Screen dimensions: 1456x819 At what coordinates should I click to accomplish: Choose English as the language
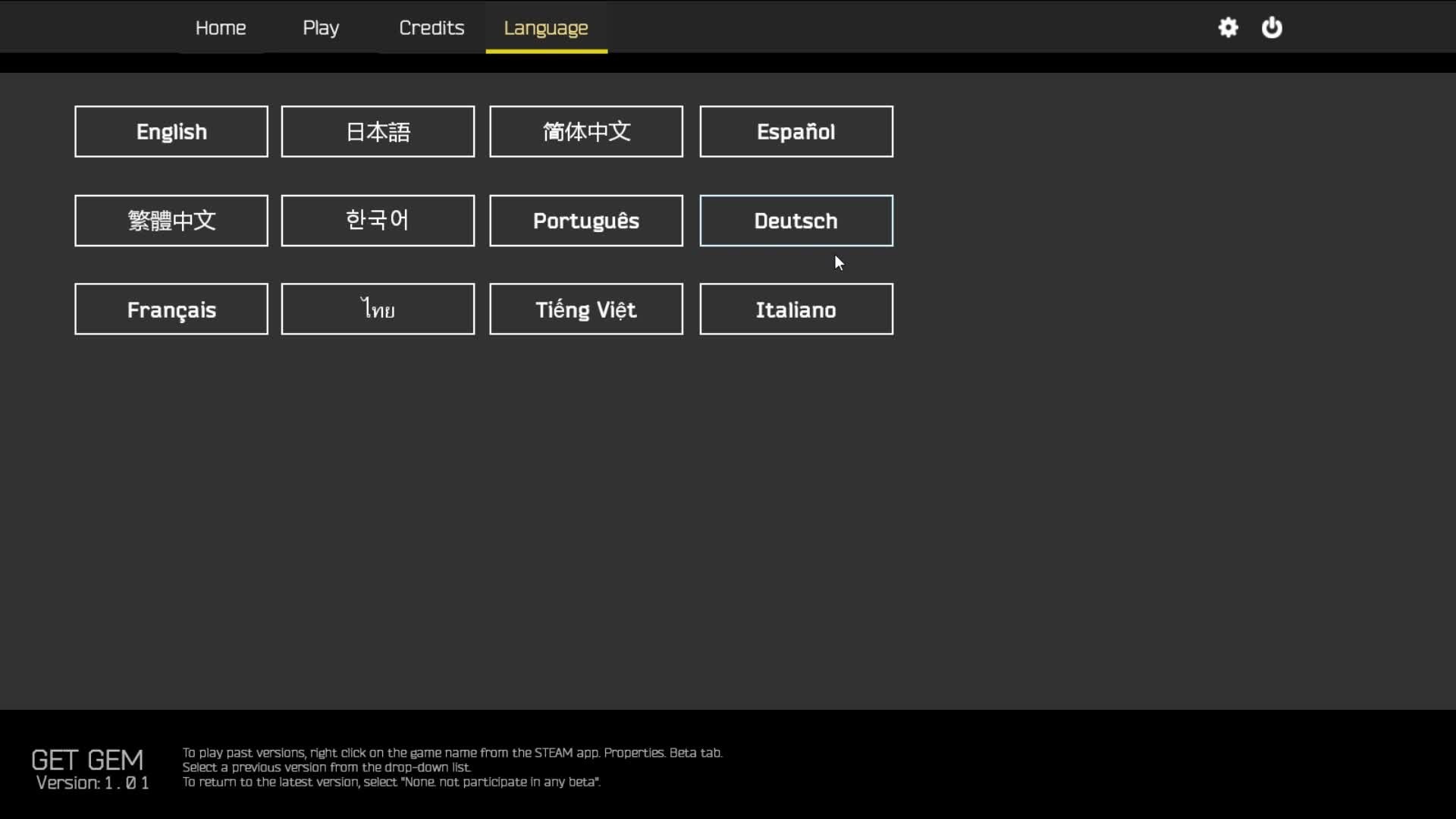(x=171, y=132)
